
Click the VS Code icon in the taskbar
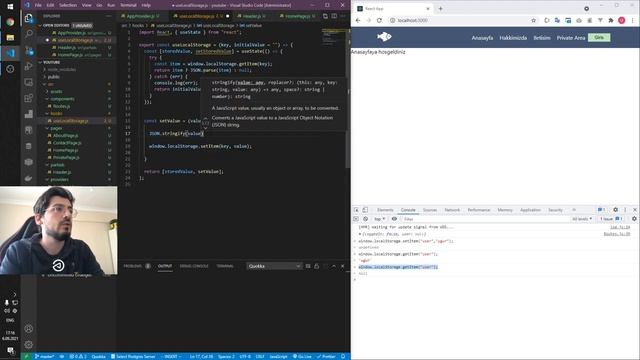10,53
